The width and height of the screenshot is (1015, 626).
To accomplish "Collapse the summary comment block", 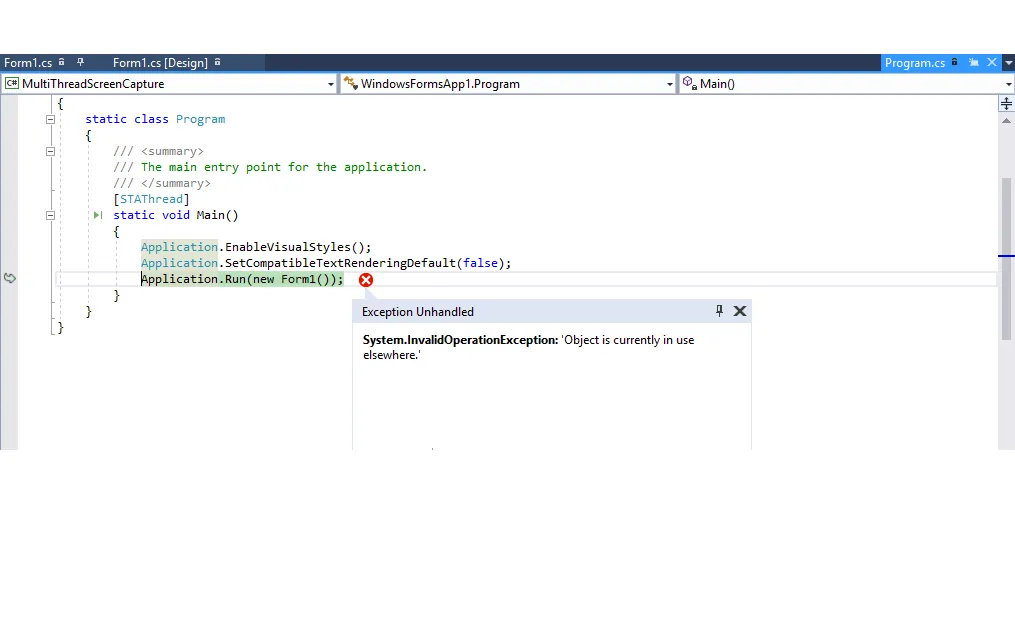I will coord(50,151).
